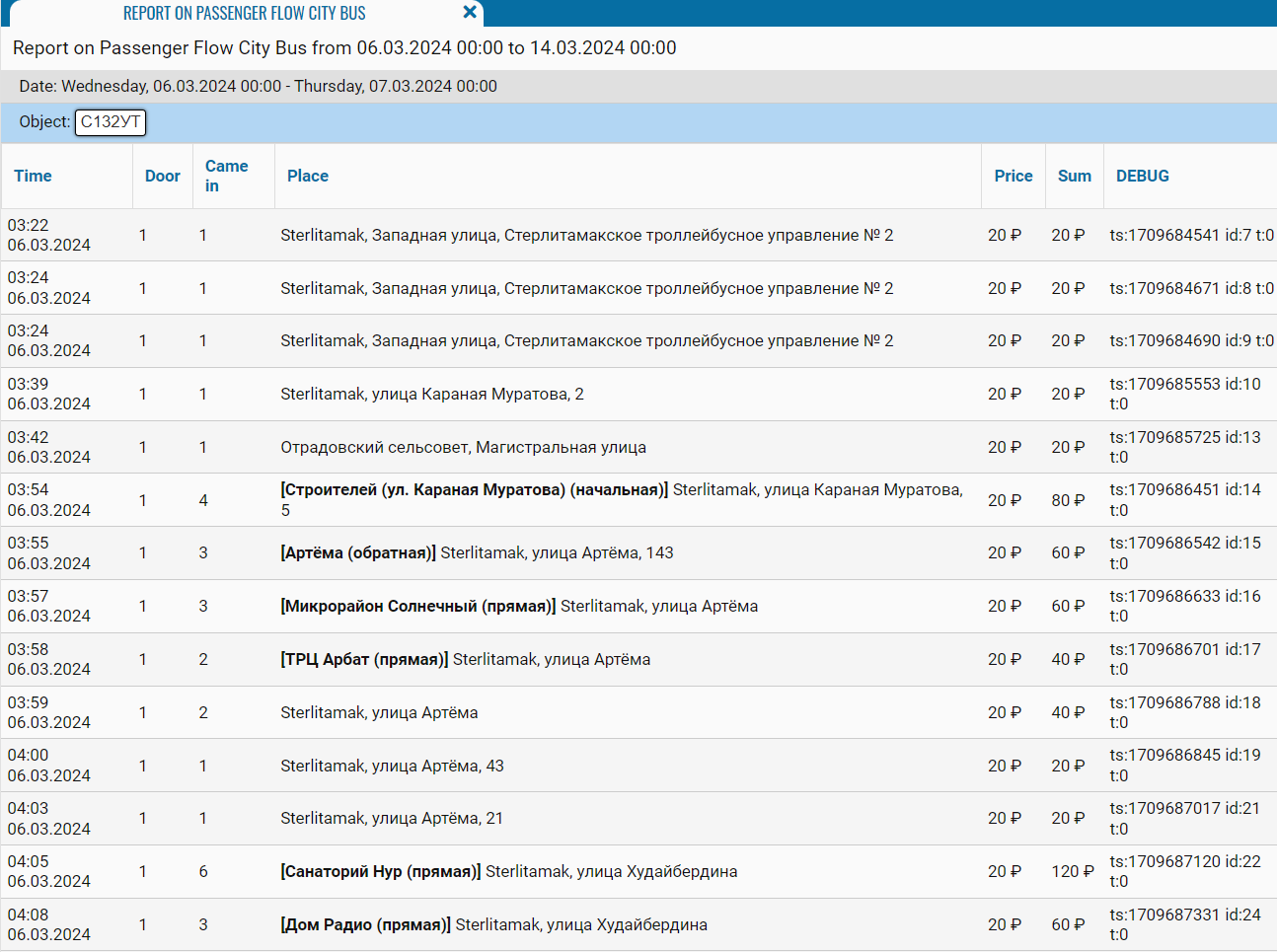Screen dimensions: 1277x952
Task: Click the С132УТ object badge
Action: [x=111, y=122]
